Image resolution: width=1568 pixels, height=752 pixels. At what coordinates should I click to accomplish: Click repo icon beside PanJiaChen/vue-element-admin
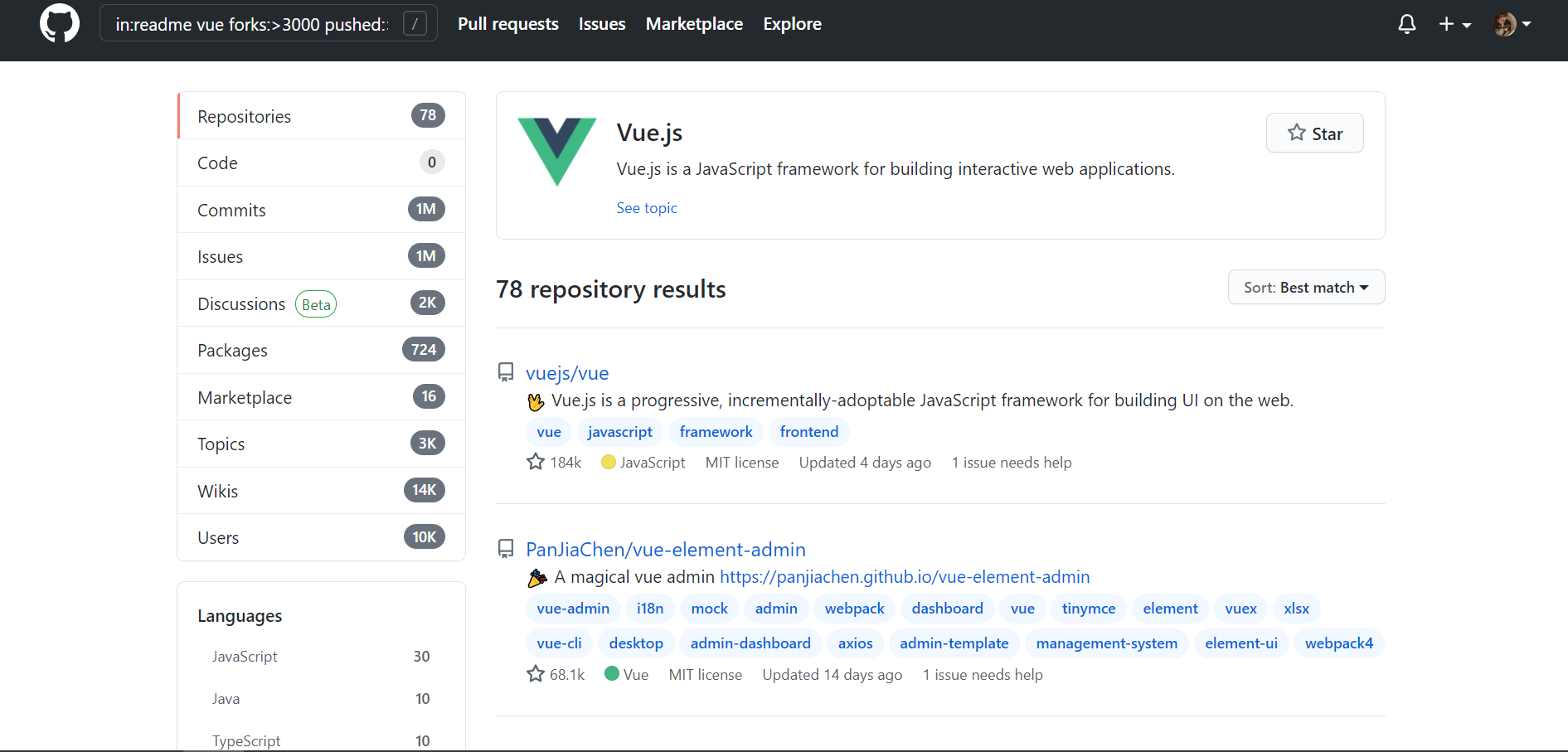506,549
